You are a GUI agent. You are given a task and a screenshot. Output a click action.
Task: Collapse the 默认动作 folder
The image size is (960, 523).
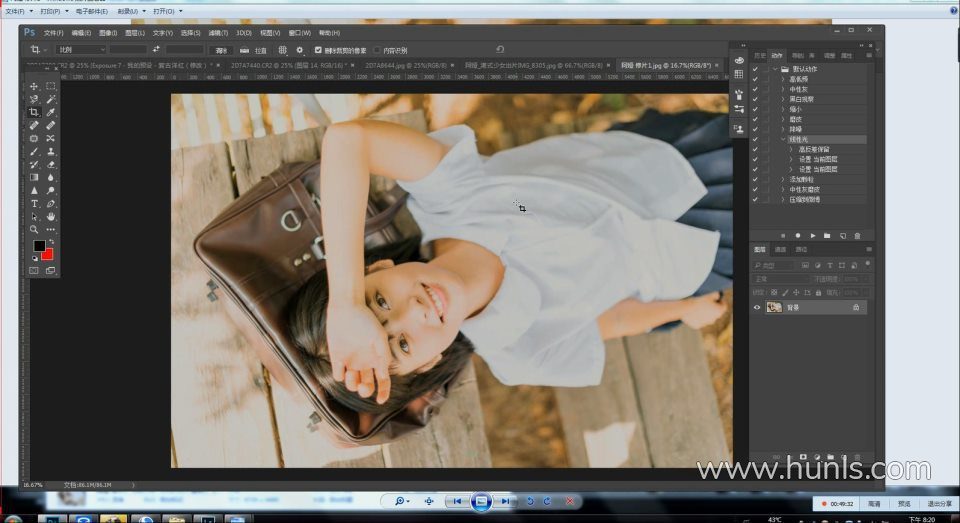point(775,69)
